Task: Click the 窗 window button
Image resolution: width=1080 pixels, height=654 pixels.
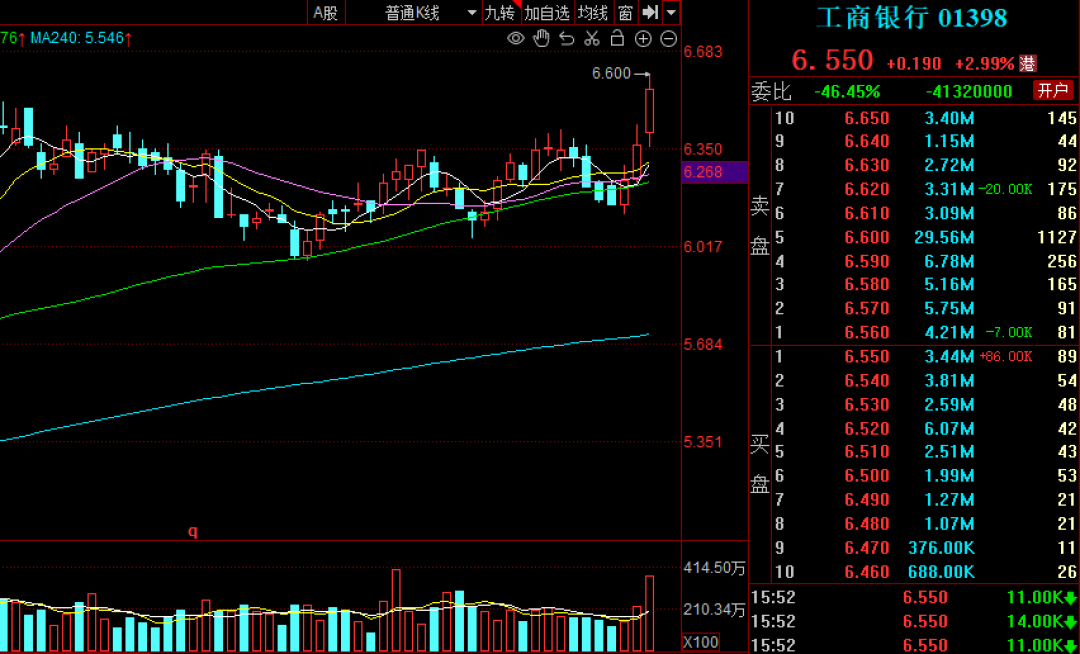Action: point(625,12)
